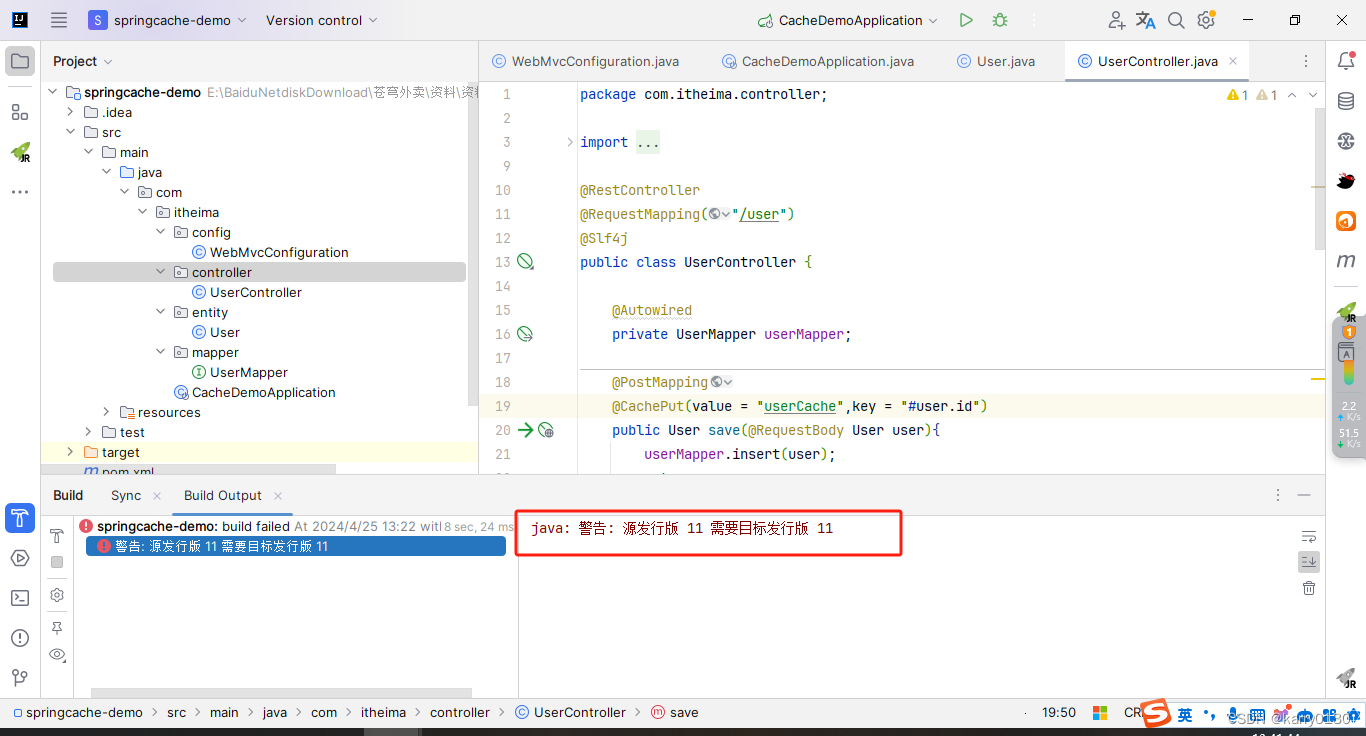
Task: Hide the Build tool window
Action: coord(1304,495)
